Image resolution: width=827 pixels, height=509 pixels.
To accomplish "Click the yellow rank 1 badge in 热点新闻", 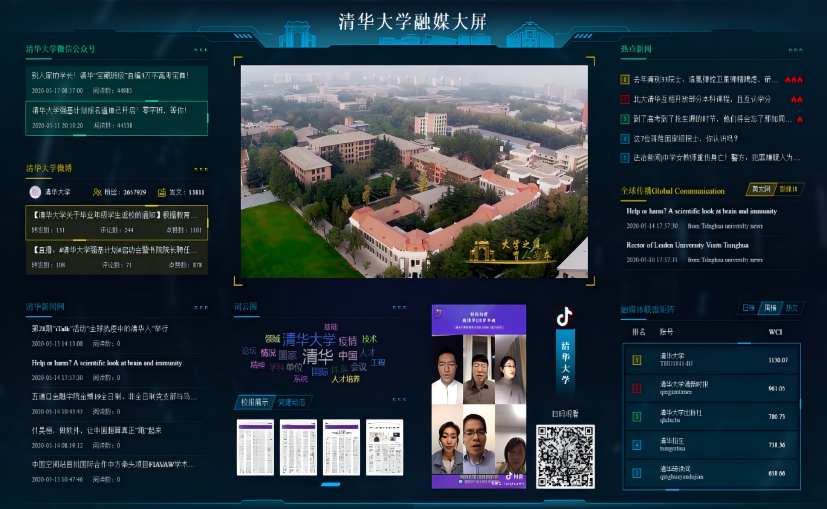I will pyautogui.click(x=624, y=80).
